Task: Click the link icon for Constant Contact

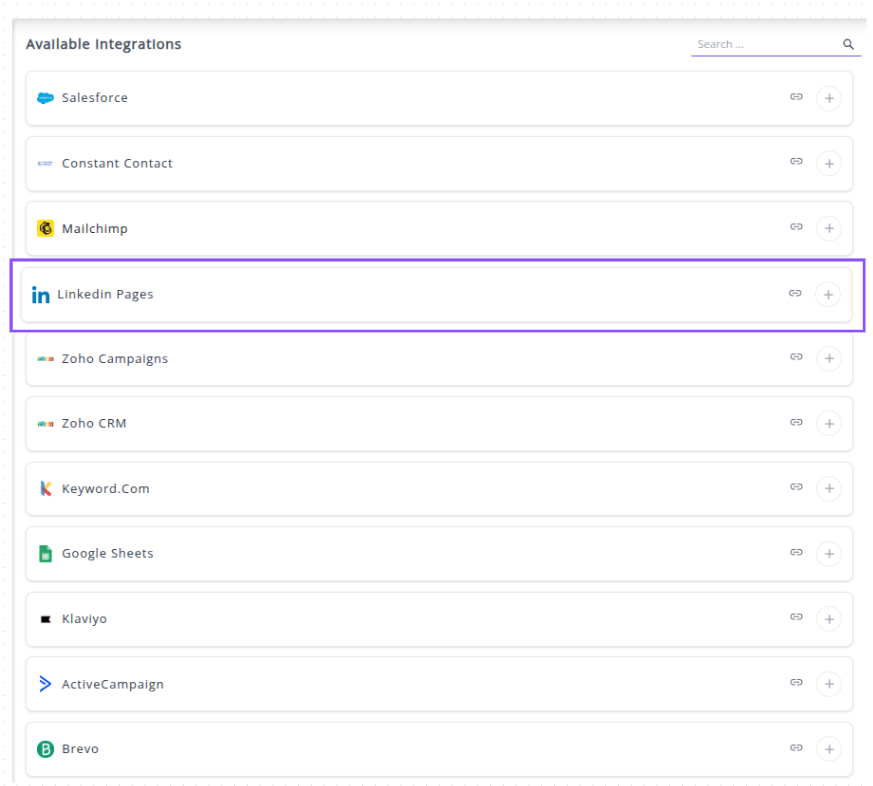Action: pos(796,162)
